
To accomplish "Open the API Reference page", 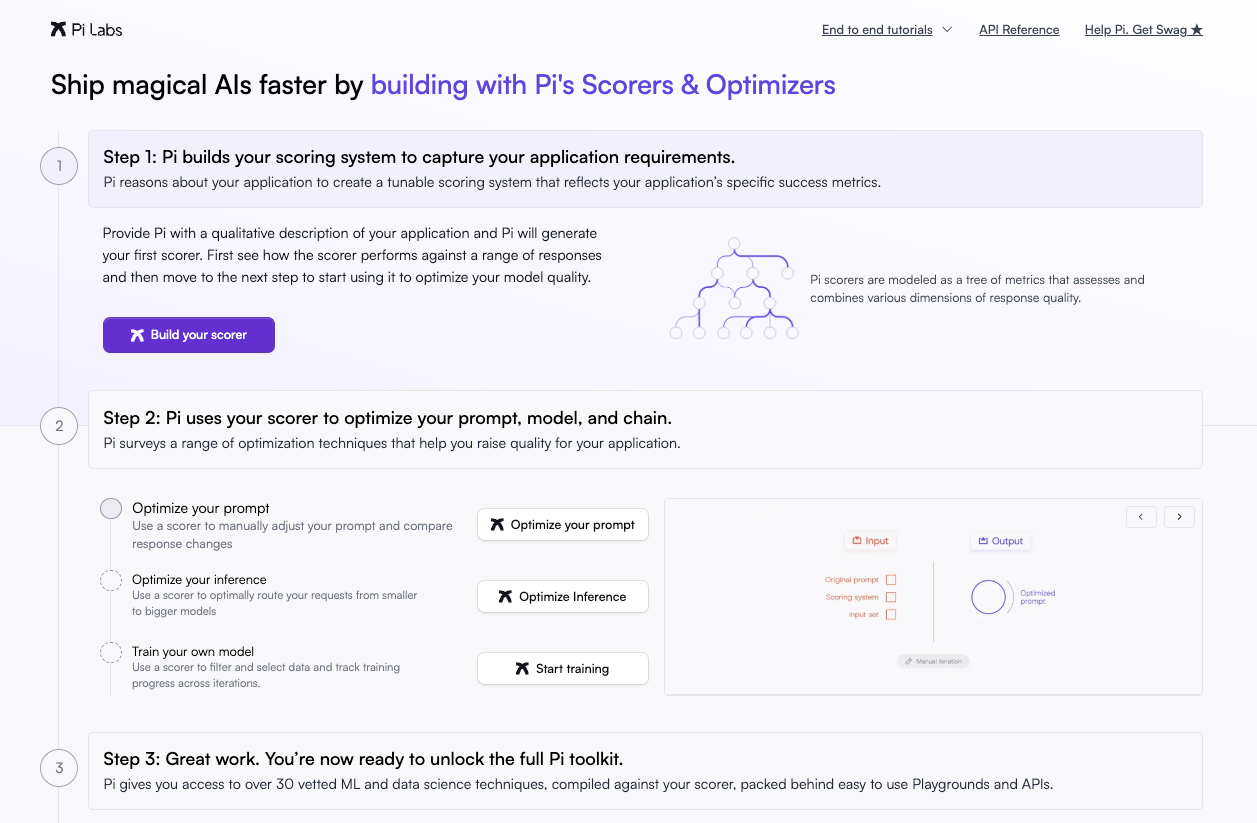I will click(x=1019, y=30).
